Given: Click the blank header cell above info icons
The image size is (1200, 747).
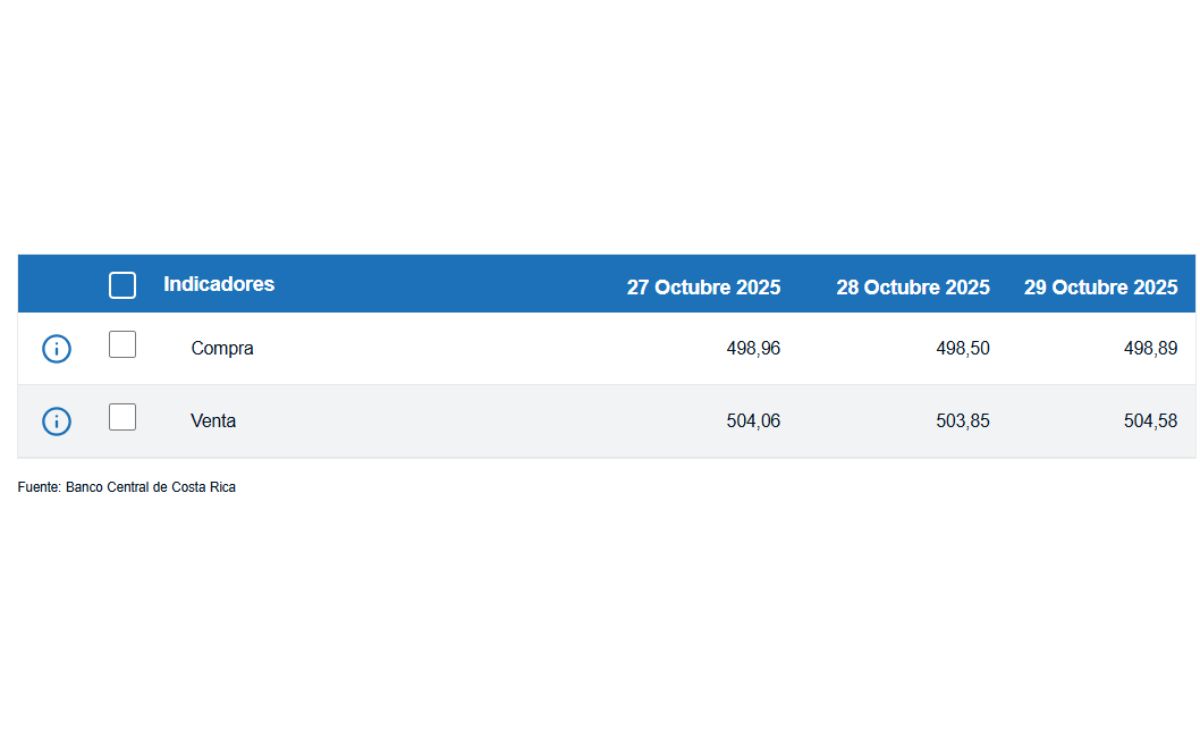Looking at the screenshot, I should (57, 285).
